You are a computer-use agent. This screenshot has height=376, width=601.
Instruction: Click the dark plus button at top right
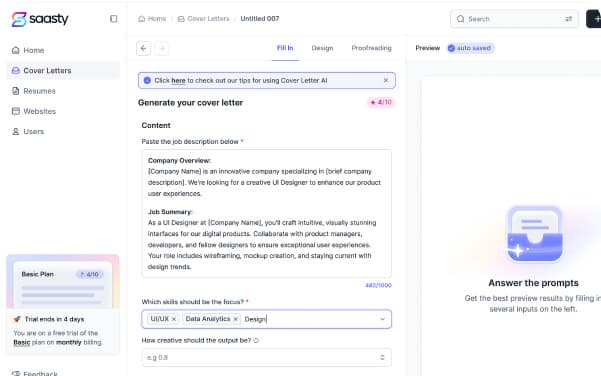(x=594, y=19)
